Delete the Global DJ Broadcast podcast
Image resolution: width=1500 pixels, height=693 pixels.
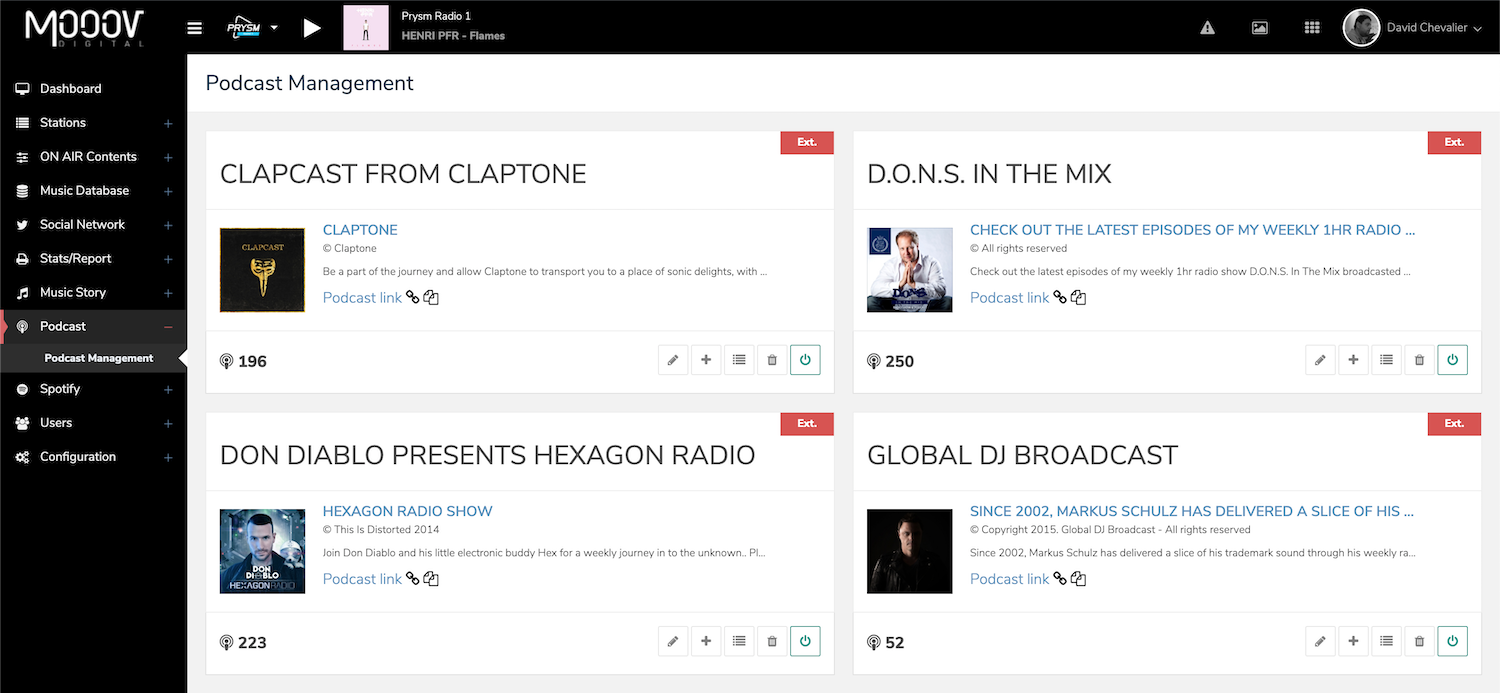(x=1419, y=641)
